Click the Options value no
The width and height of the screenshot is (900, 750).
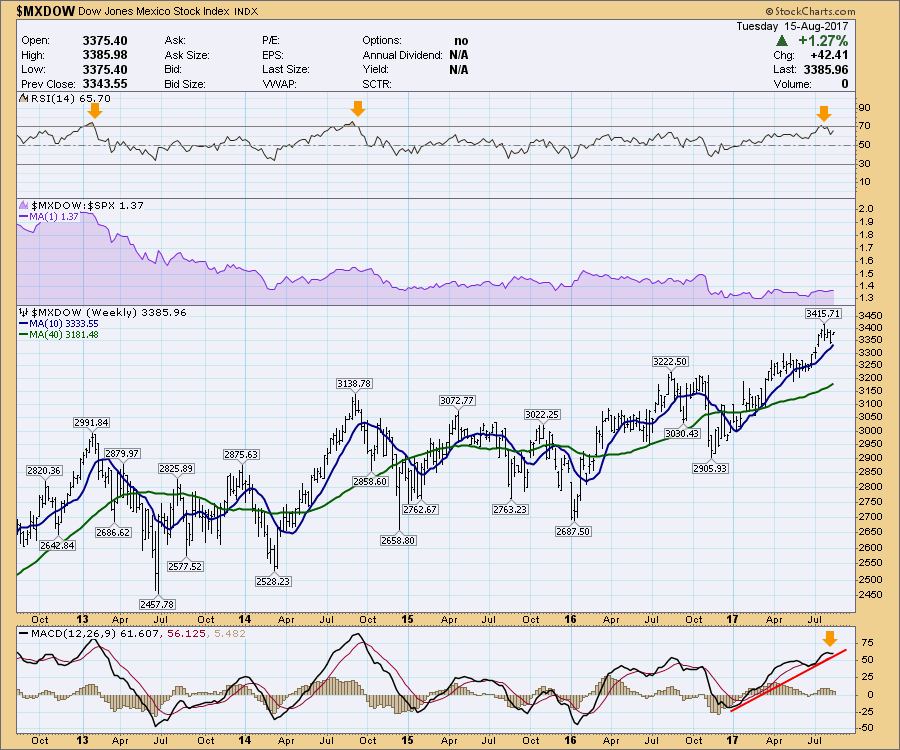coord(461,41)
